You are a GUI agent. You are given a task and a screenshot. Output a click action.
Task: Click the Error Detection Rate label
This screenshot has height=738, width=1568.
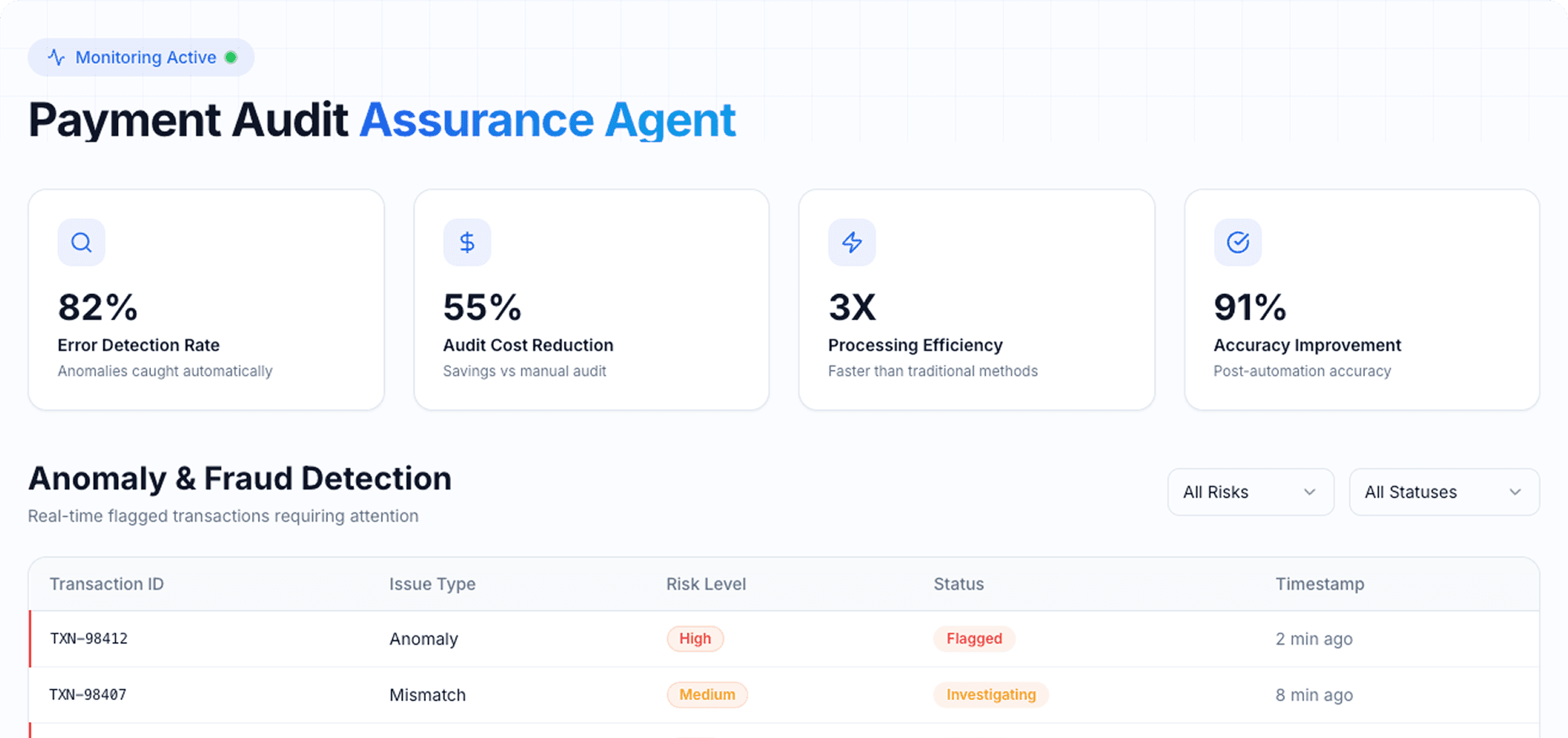tap(139, 345)
